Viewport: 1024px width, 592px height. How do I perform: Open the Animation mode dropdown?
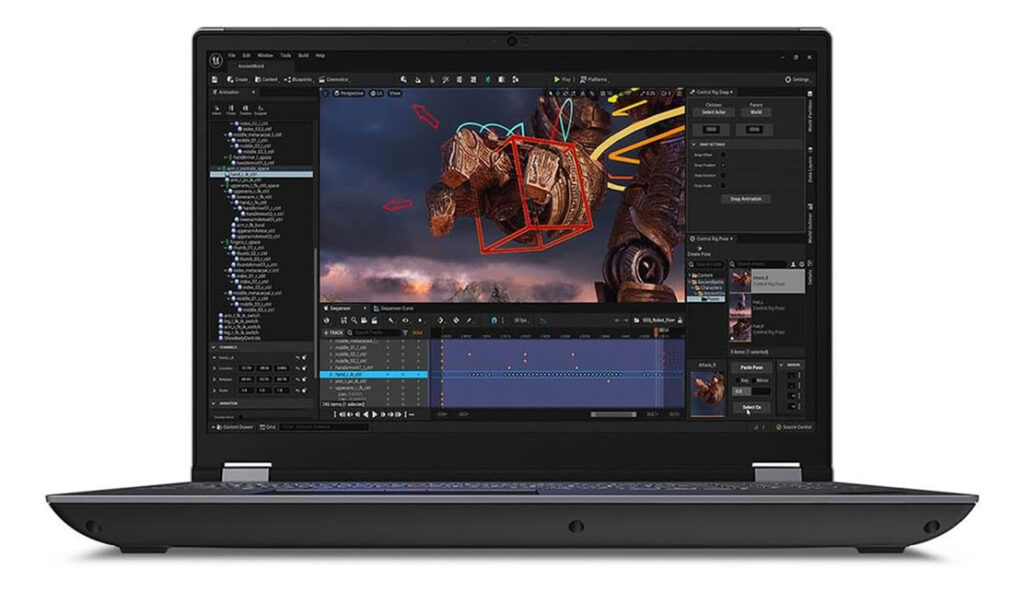(x=234, y=92)
